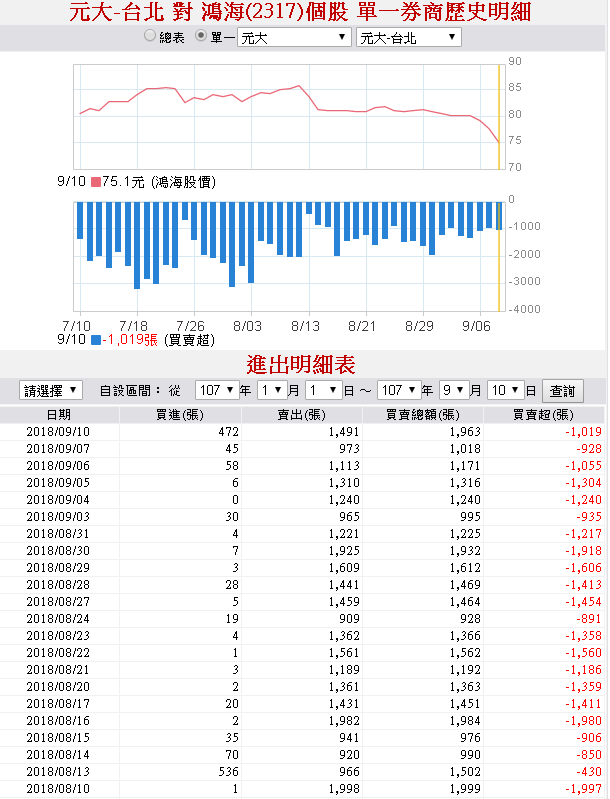
Task: Click the sell value 1,491 cell
Action: click(x=344, y=432)
